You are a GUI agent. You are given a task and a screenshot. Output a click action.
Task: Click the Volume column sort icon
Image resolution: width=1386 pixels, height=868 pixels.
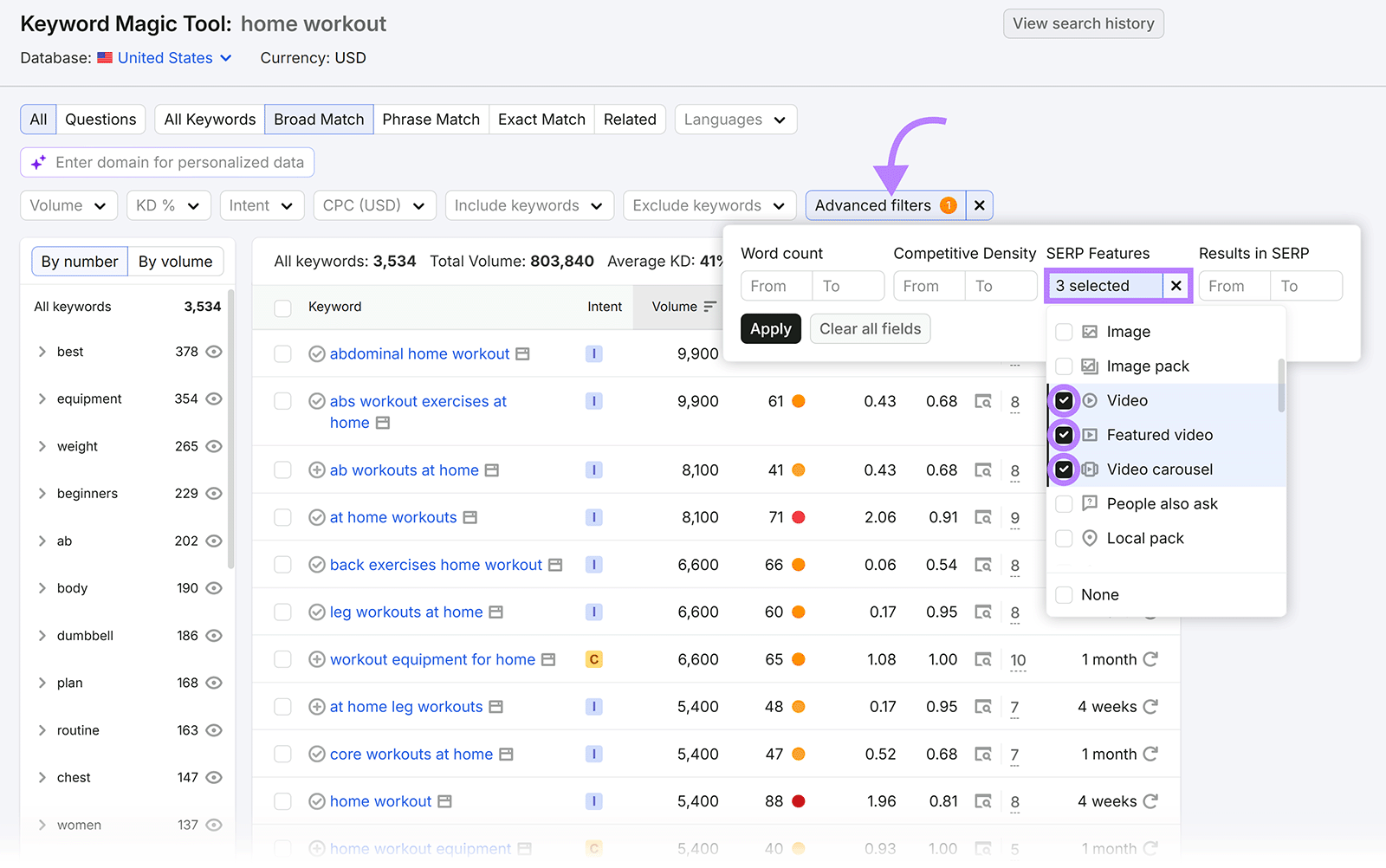[x=710, y=307]
